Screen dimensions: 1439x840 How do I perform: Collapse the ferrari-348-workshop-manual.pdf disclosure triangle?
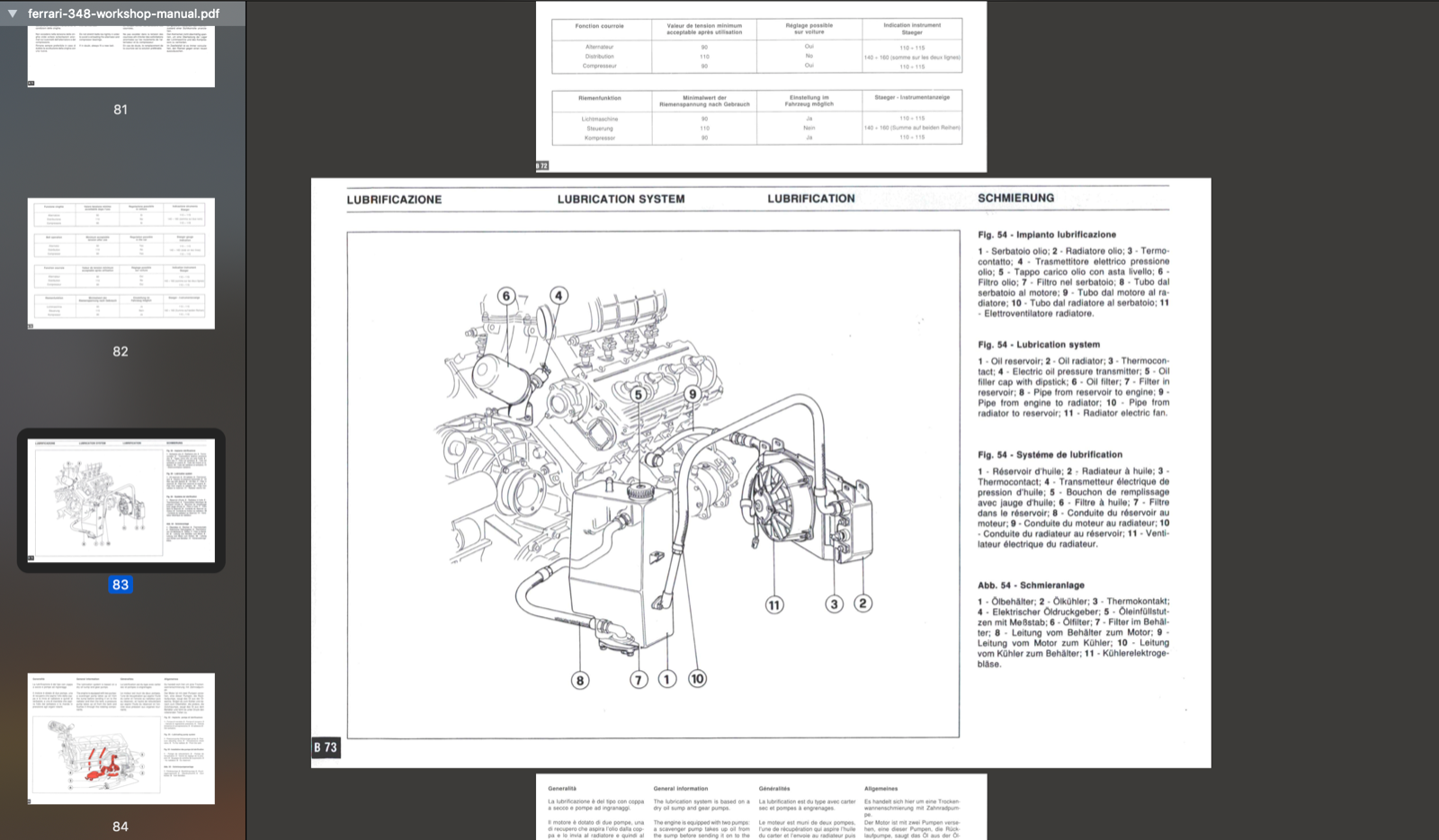pyautogui.click(x=13, y=13)
